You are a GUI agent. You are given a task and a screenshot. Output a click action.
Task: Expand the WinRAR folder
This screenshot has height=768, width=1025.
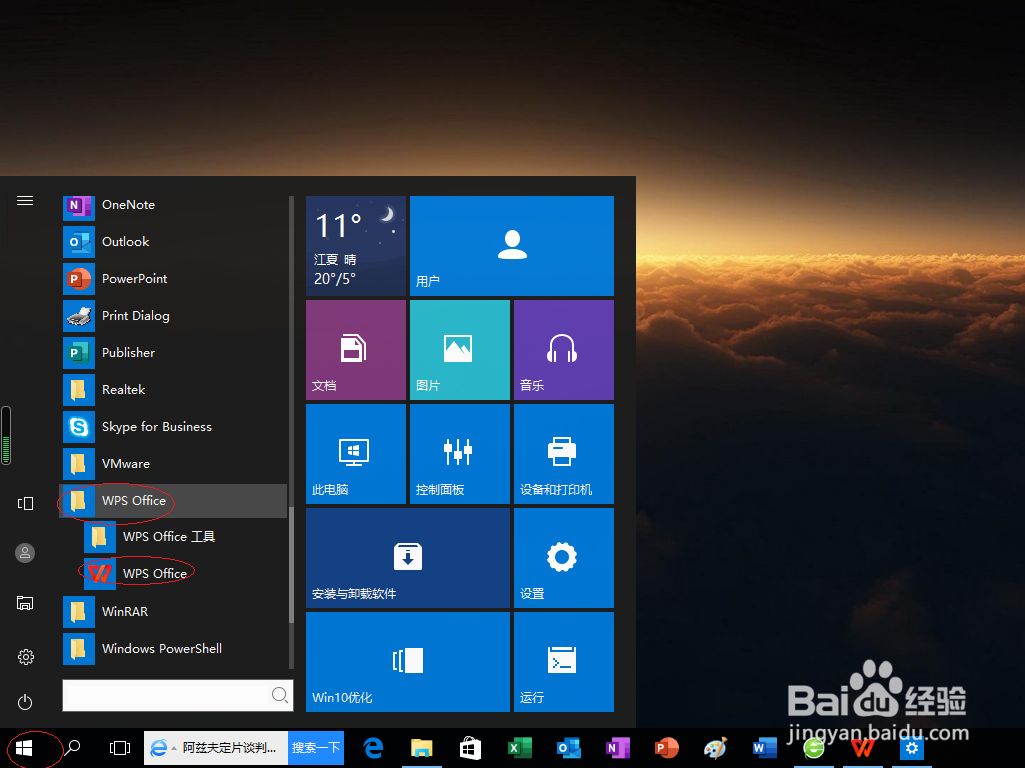175,612
